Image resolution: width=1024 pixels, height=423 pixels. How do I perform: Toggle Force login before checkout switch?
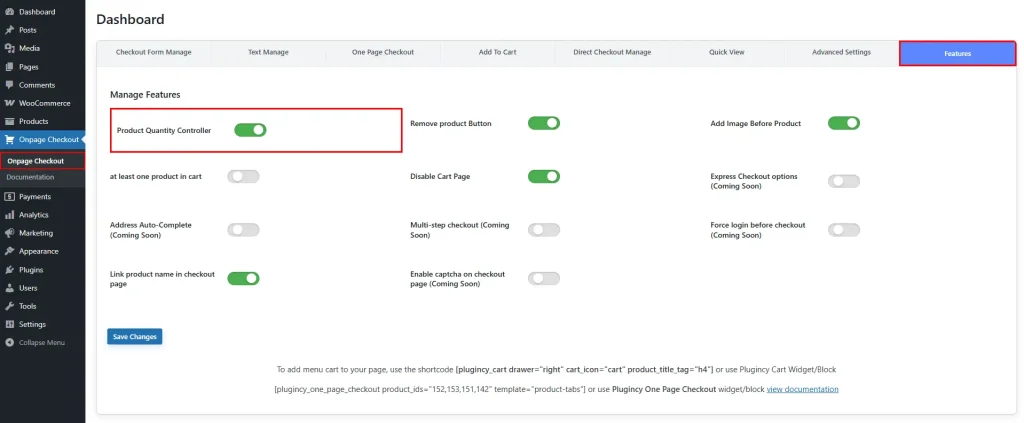pyautogui.click(x=844, y=230)
